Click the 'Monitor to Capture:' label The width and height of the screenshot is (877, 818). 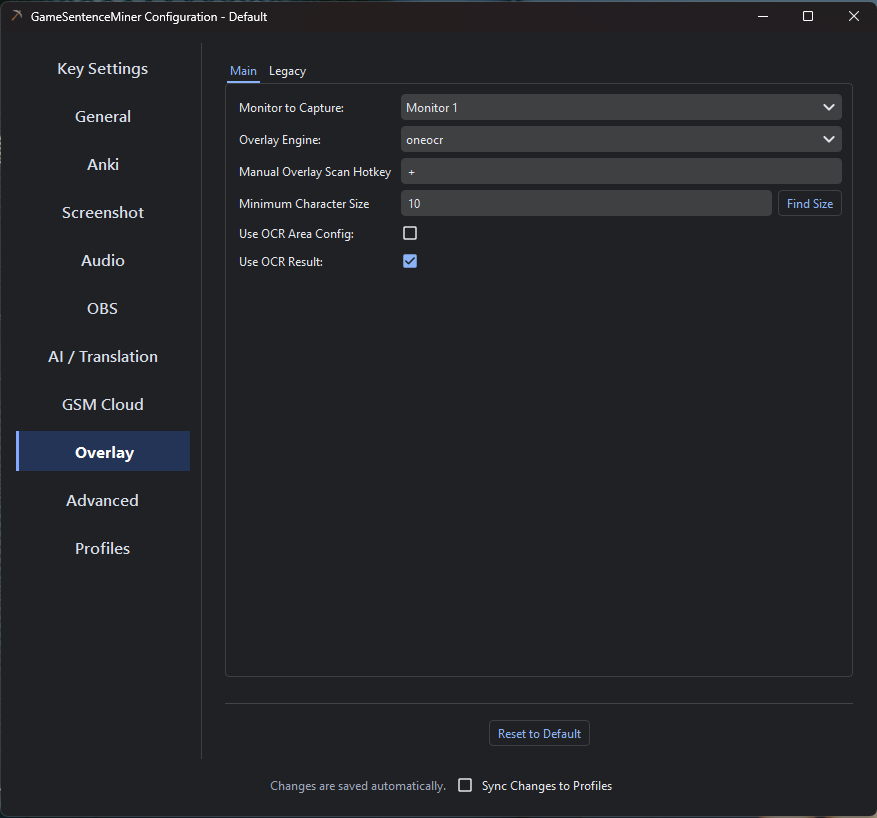pos(291,108)
